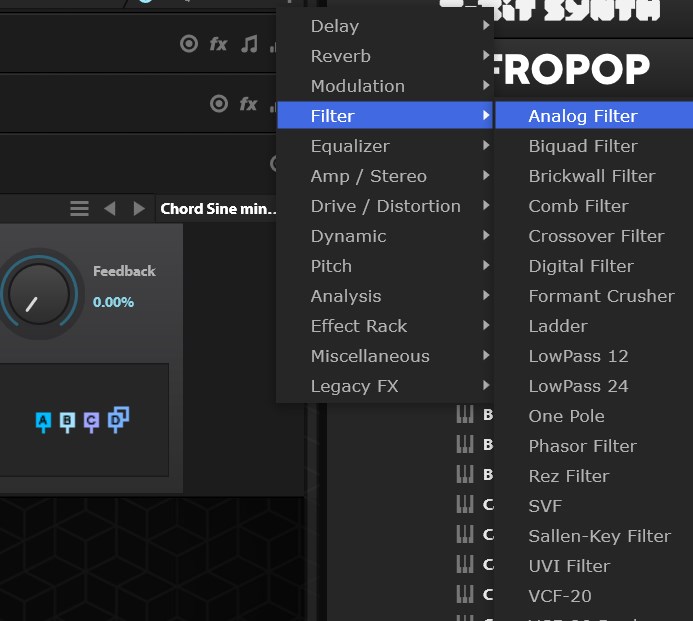
Task: Toggle the blue A marker
Action: 43,421
